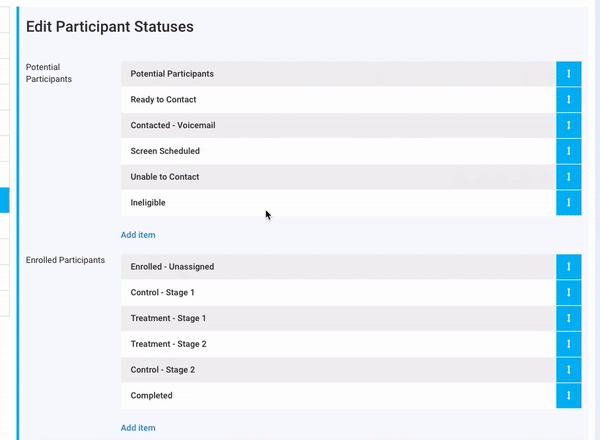Edit the Enrolled - Unassigned status name
The image size is (600, 440).
(x=338, y=267)
